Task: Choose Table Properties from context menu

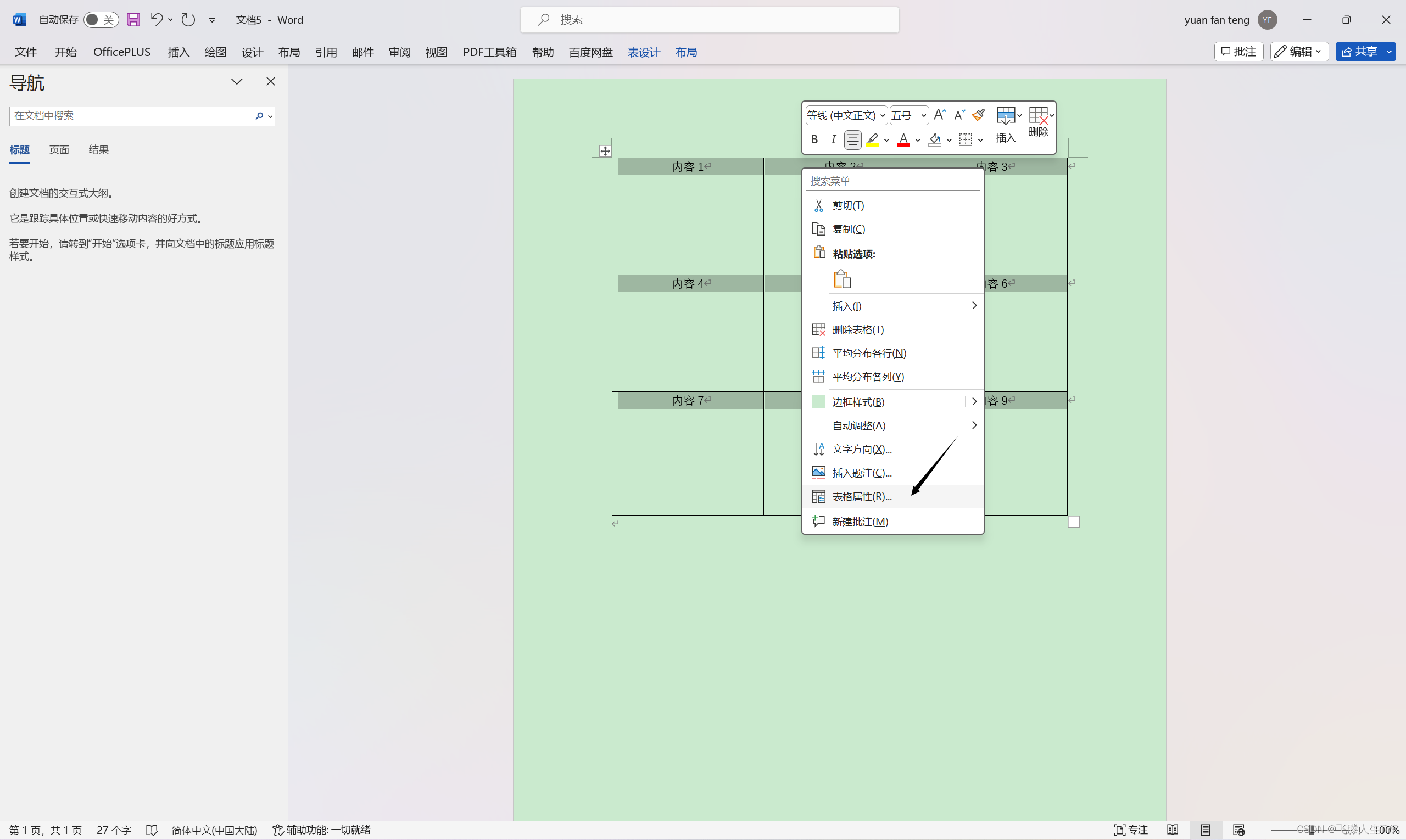Action: coord(861,496)
